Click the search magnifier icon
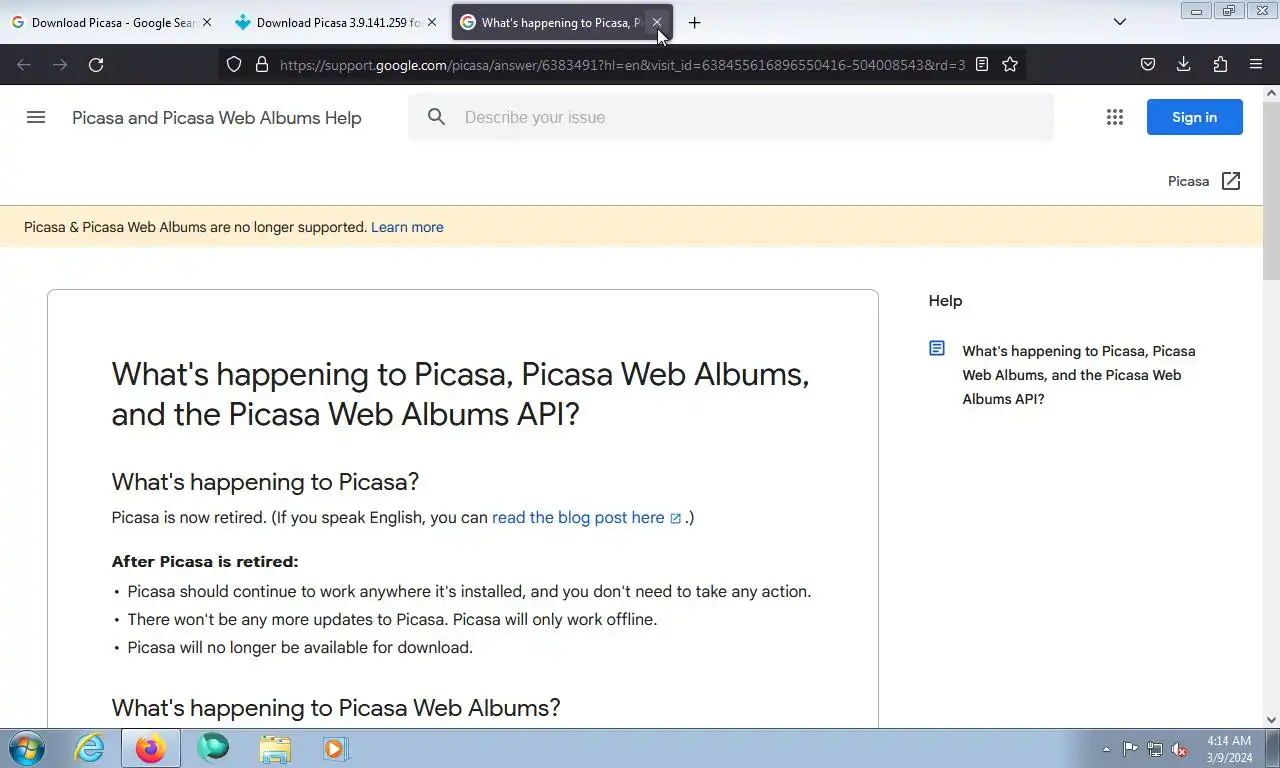 tap(436, 117)
